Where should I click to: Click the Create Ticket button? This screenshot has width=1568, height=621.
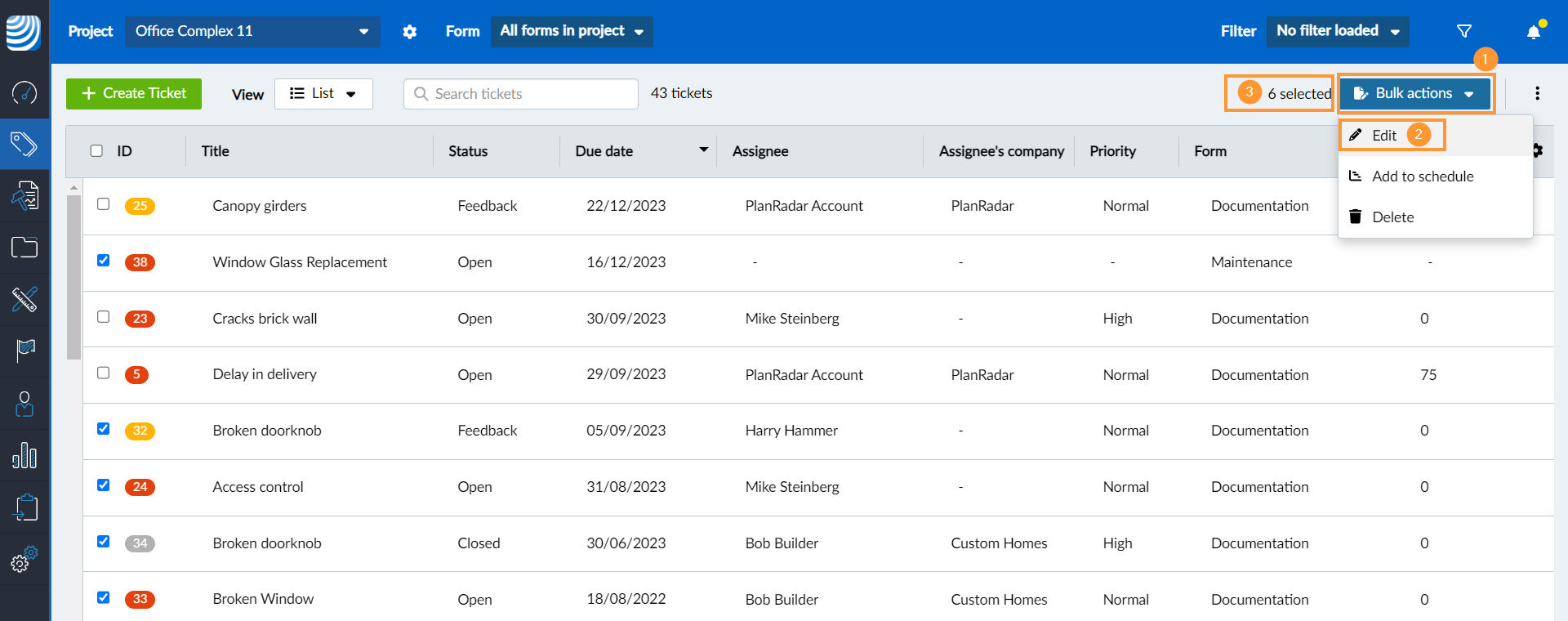(x=134, y=94)
